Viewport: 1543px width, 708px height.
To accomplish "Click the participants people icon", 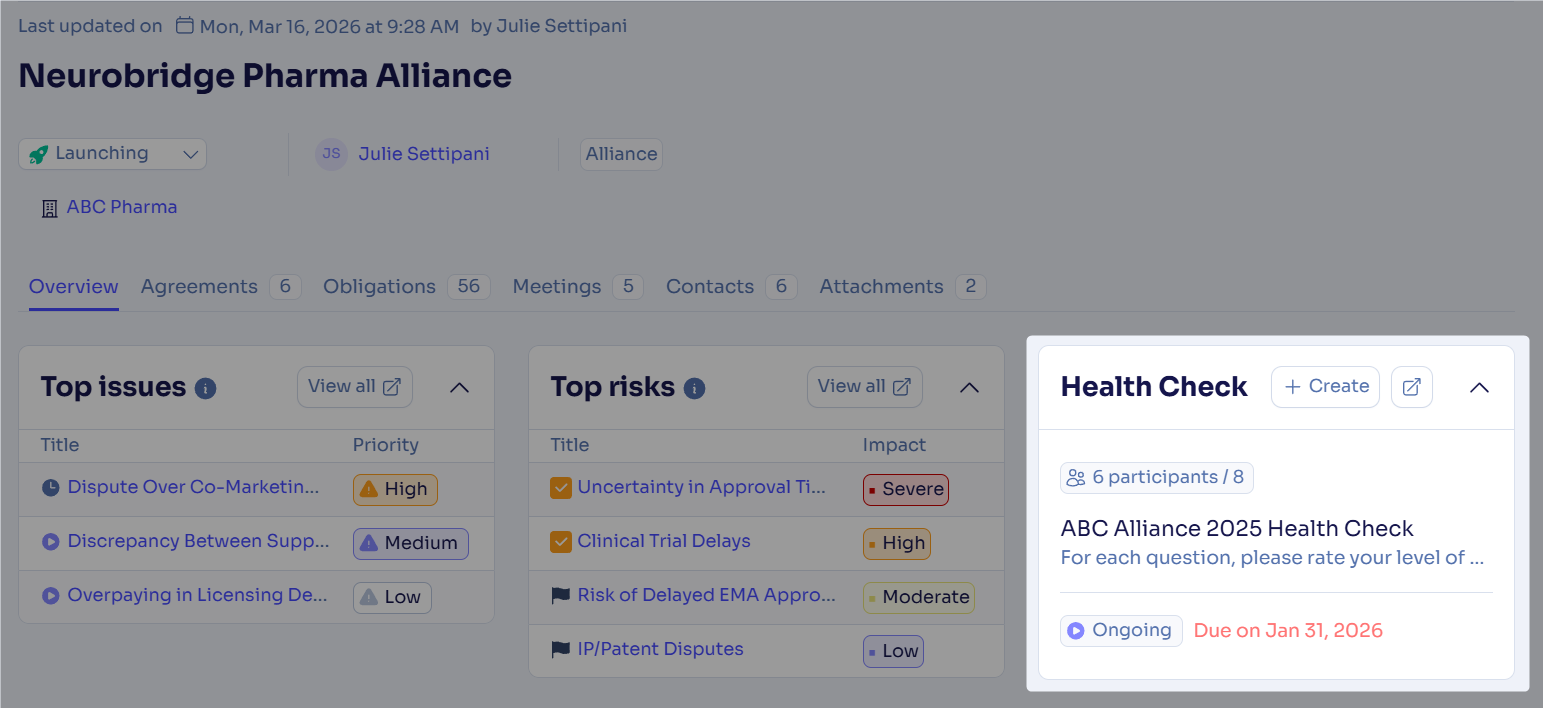I will (1076, 478).
